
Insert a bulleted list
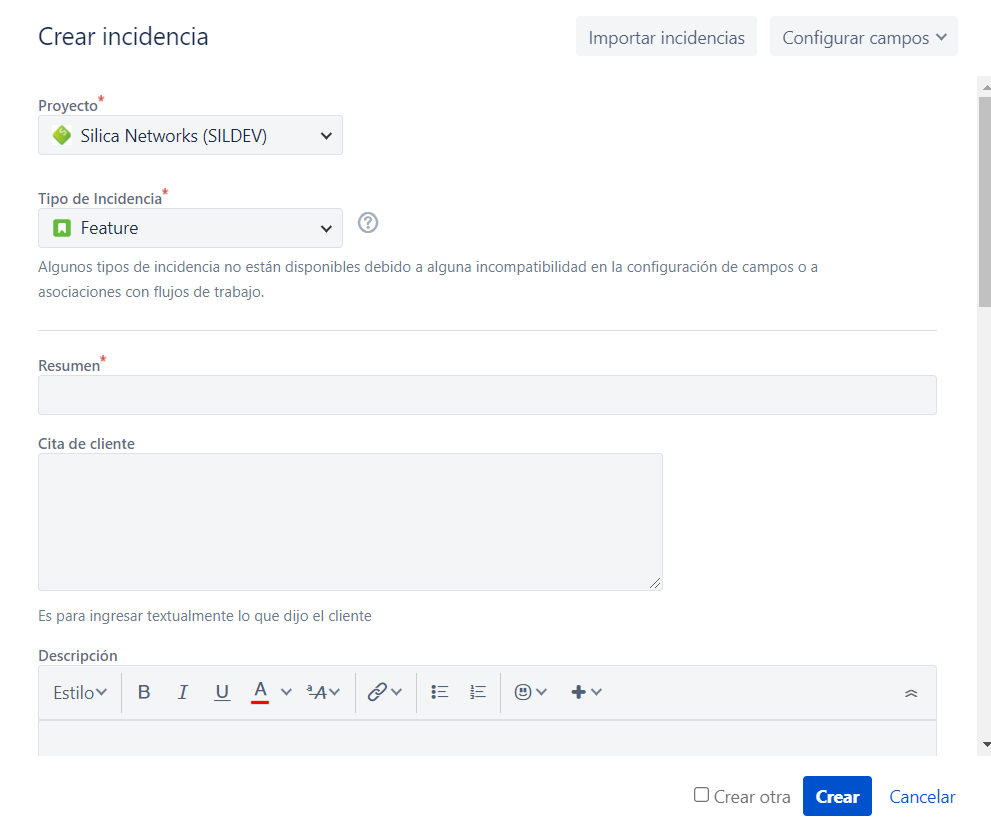coord(440,692)
